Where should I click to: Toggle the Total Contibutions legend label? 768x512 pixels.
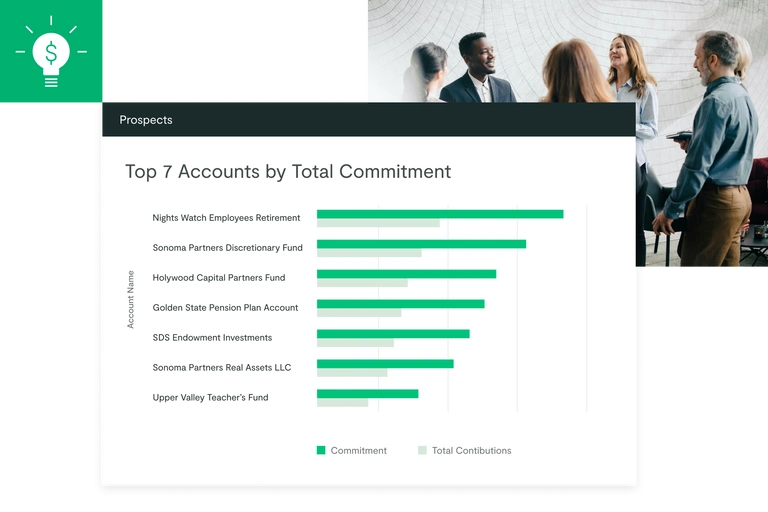pos(471,451)
